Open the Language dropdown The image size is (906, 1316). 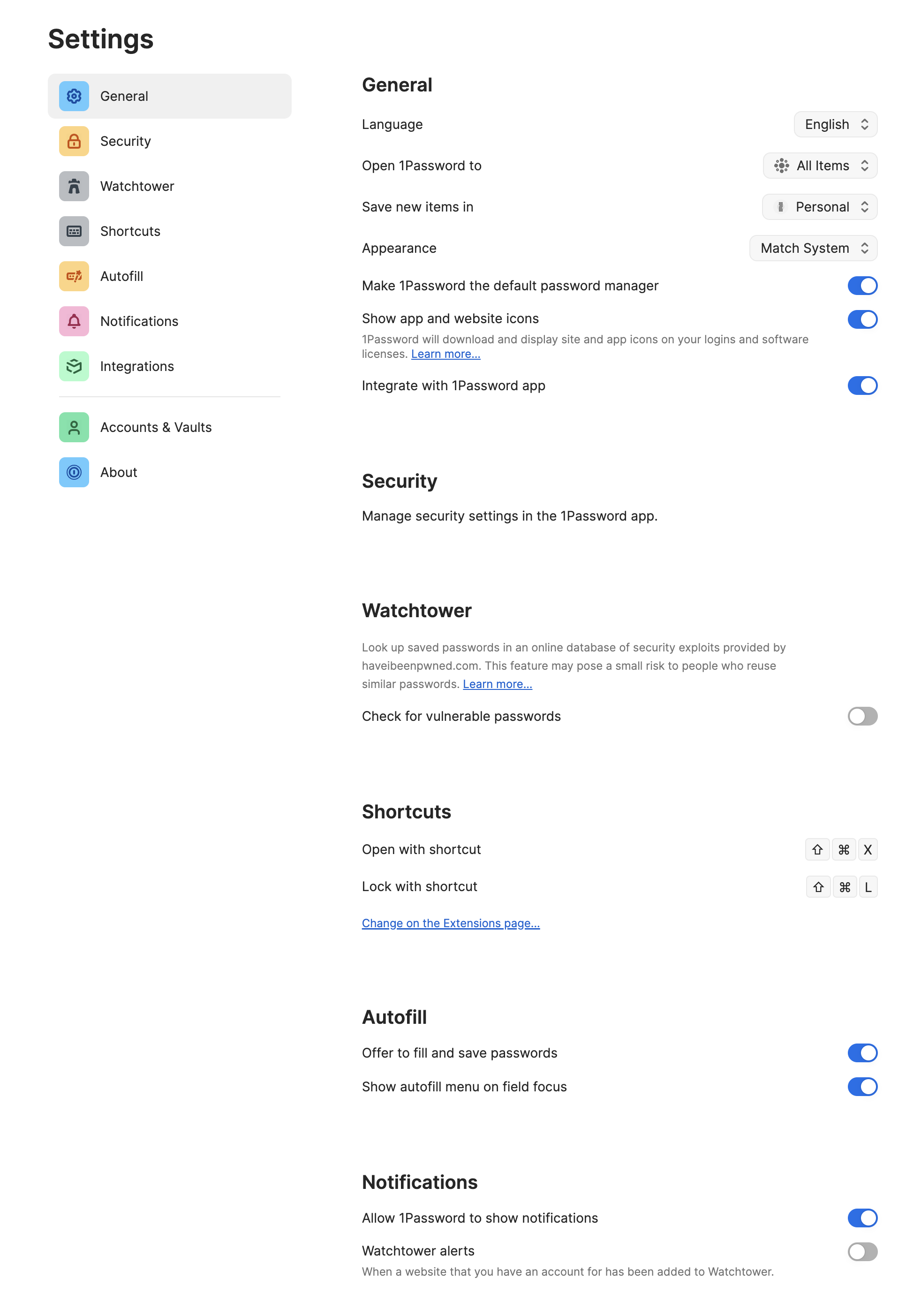pos(835,124)
